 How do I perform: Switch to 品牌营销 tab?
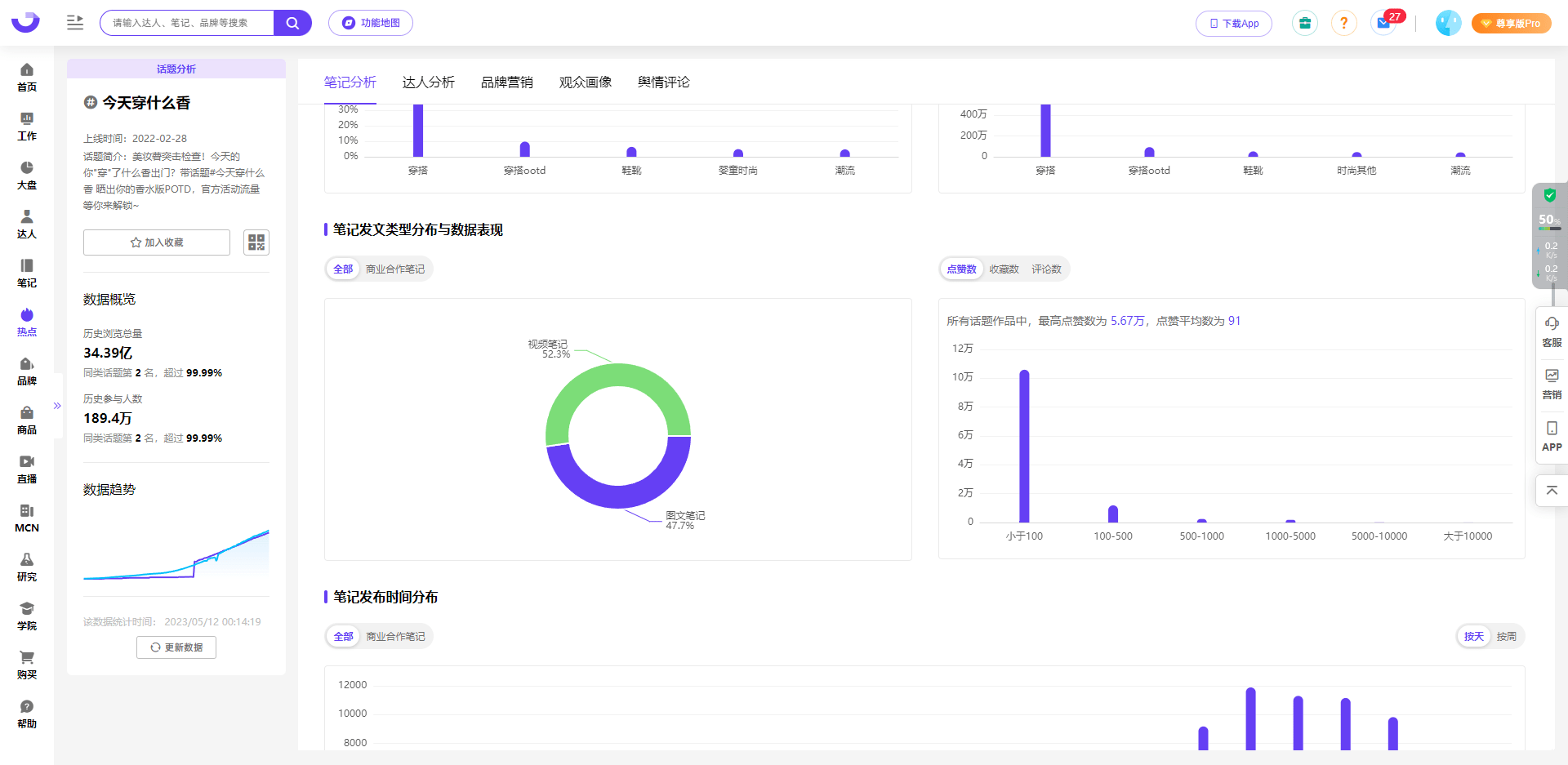click(x=507, y=82)
